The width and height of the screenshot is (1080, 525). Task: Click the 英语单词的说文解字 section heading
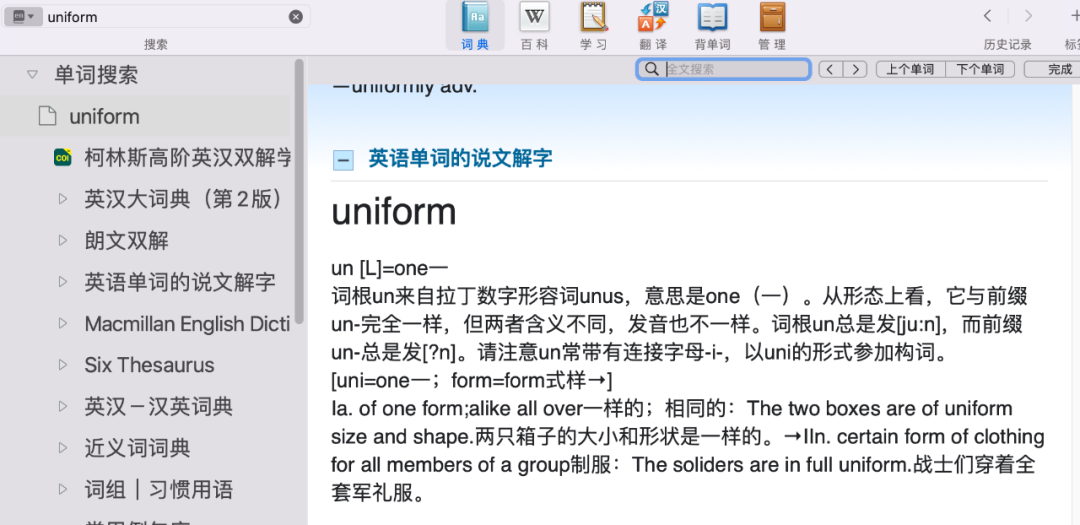pos(460,158)
